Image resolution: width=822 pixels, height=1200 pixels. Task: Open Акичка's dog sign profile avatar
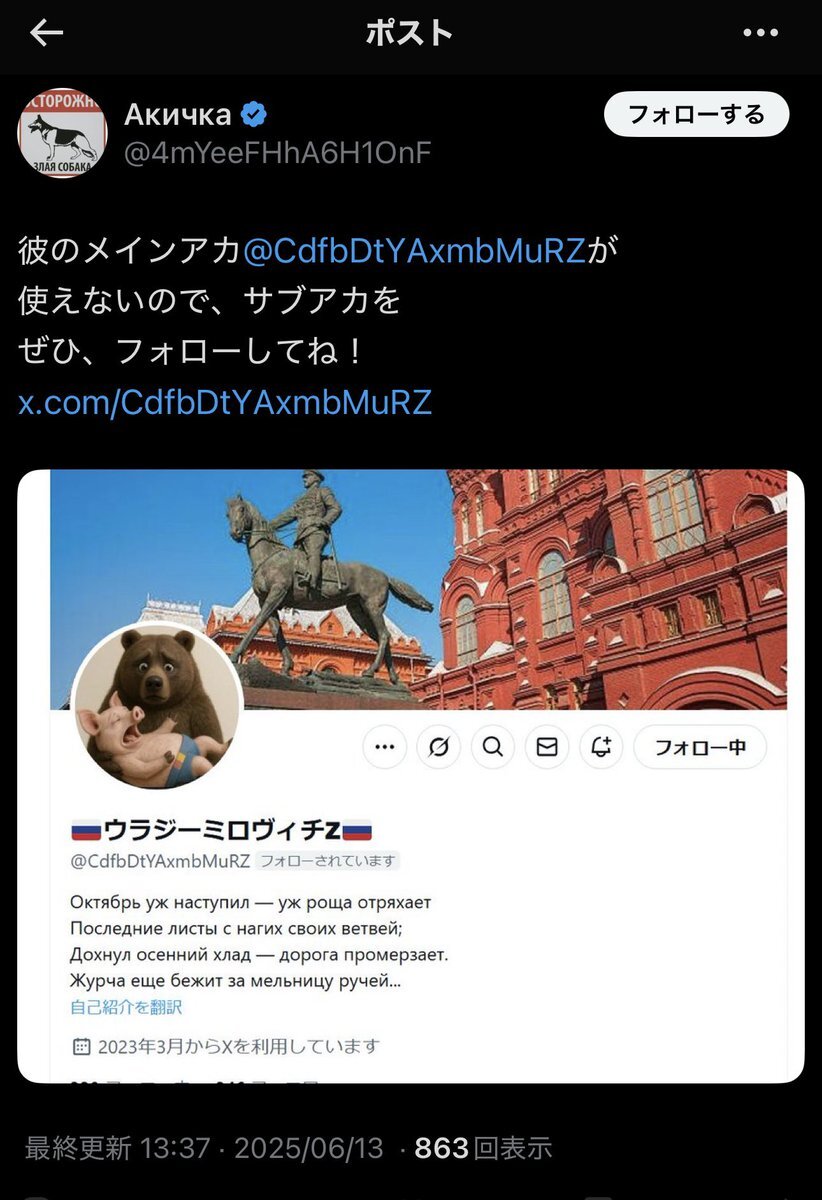pyautogui.click(x=62, y=133)
